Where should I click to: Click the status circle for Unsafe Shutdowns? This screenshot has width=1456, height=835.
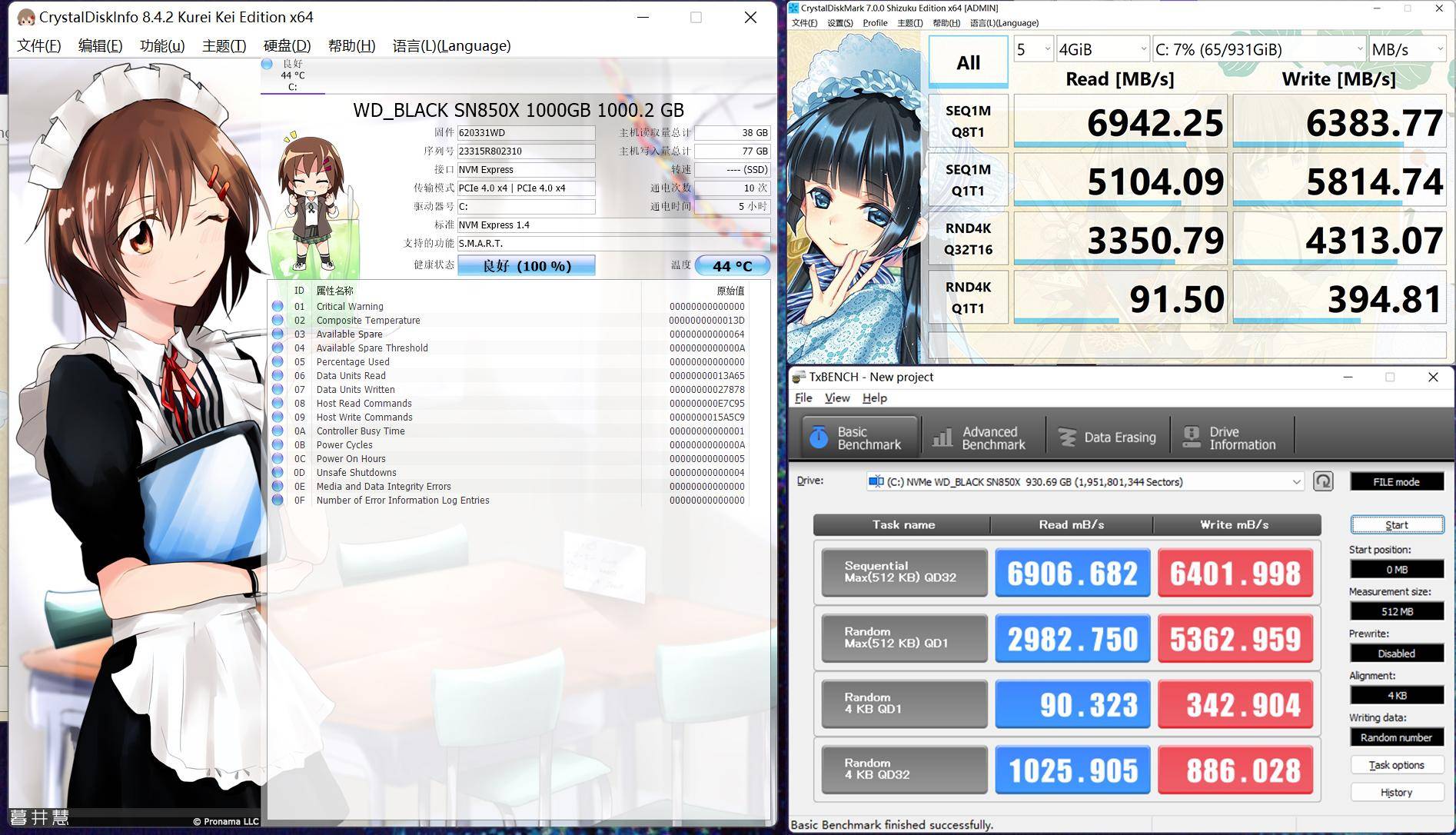coord(278,472)
